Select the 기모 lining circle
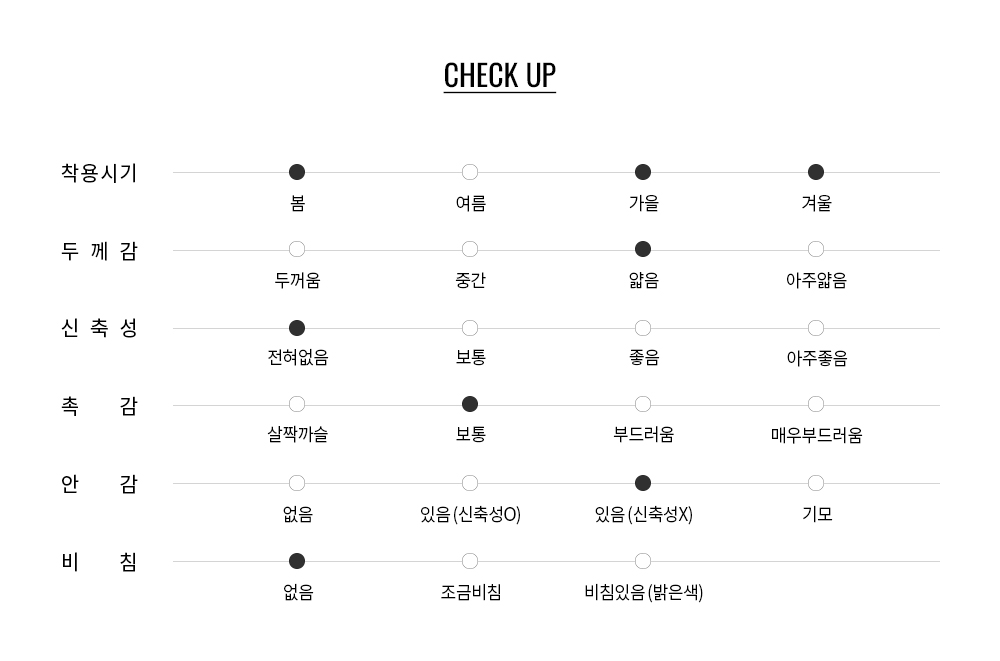The width and height of the screenshot is (1000, 661). point(816,483)
